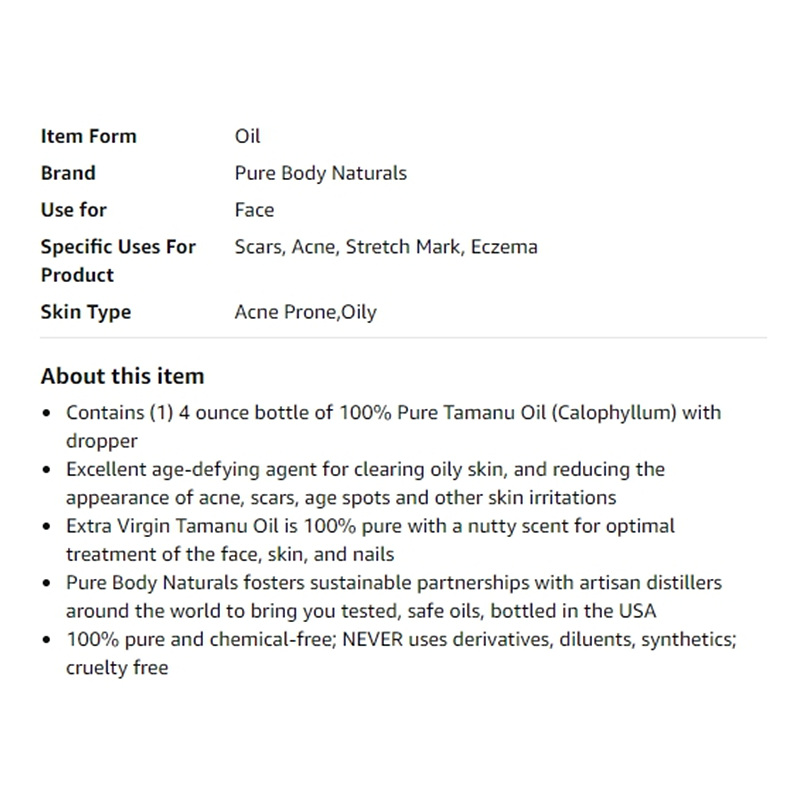The width and height of the screenshot is (799, 799).
Task: Click the Brand label
Action: 68,173
